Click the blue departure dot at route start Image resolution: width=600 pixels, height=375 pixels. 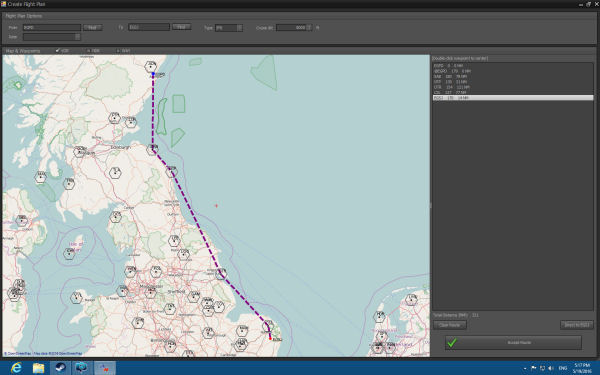click(153, 73)
